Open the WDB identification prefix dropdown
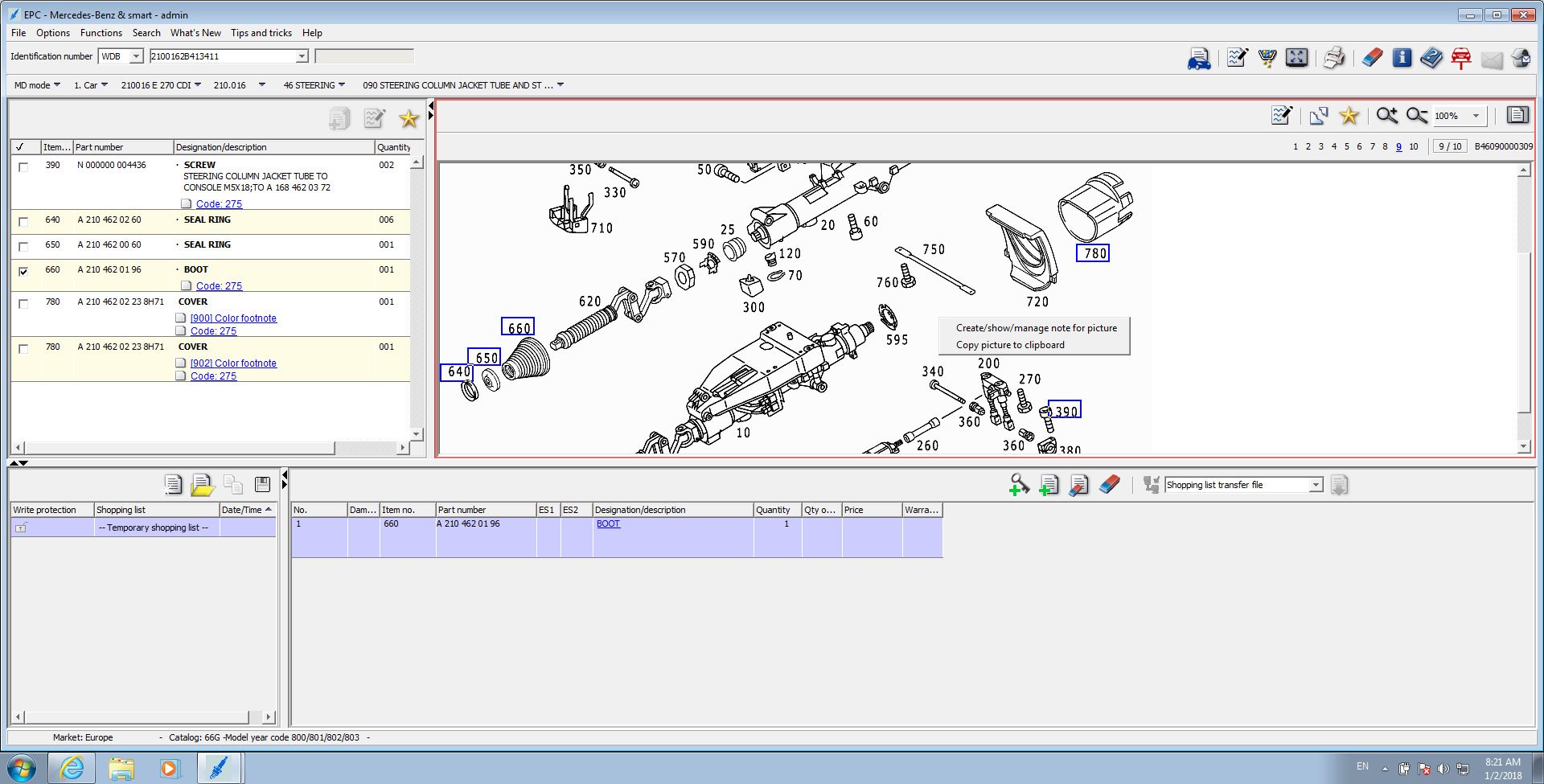 point(136,56)
